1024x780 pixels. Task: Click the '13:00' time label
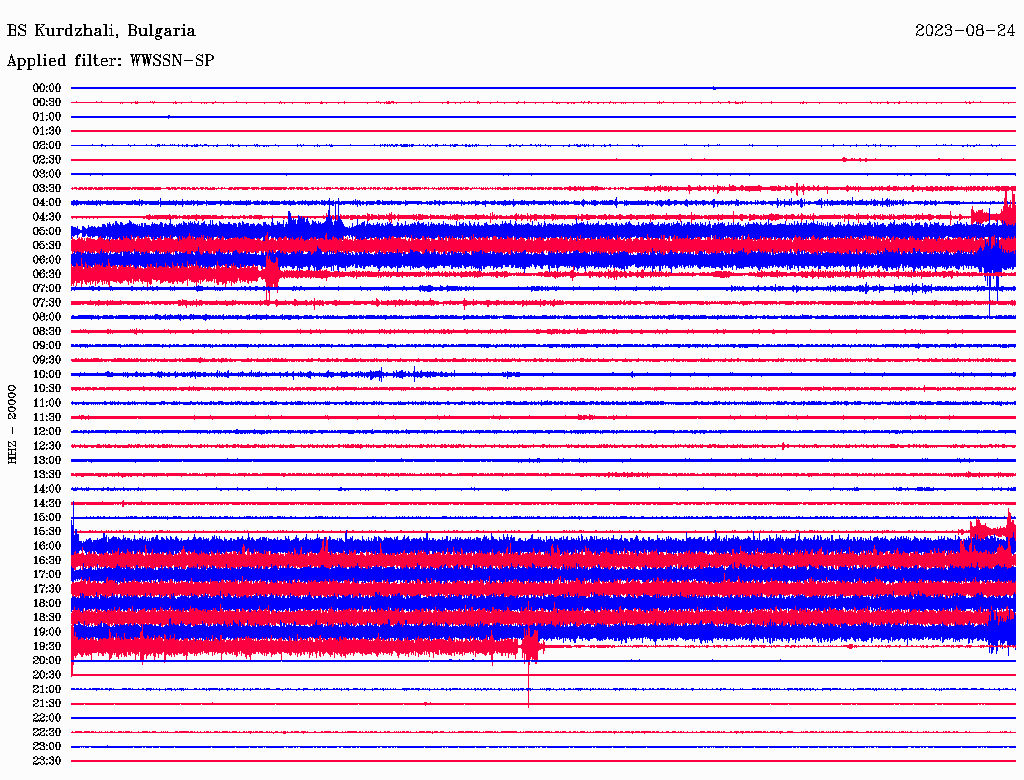[47, 460]
